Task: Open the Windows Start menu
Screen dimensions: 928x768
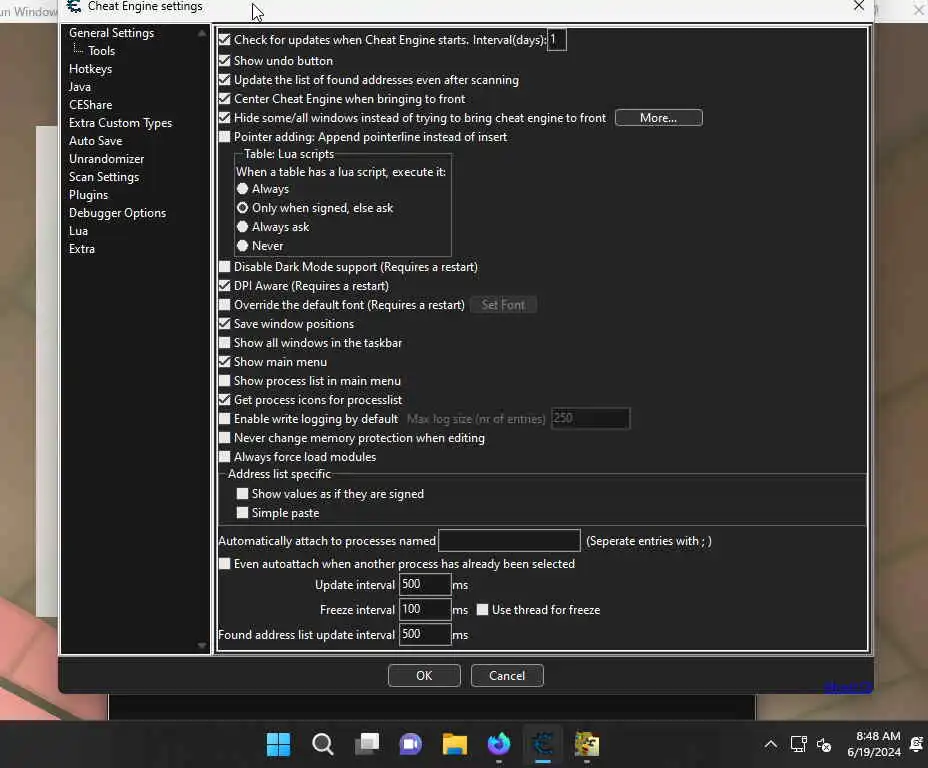Action: (278, 744)
